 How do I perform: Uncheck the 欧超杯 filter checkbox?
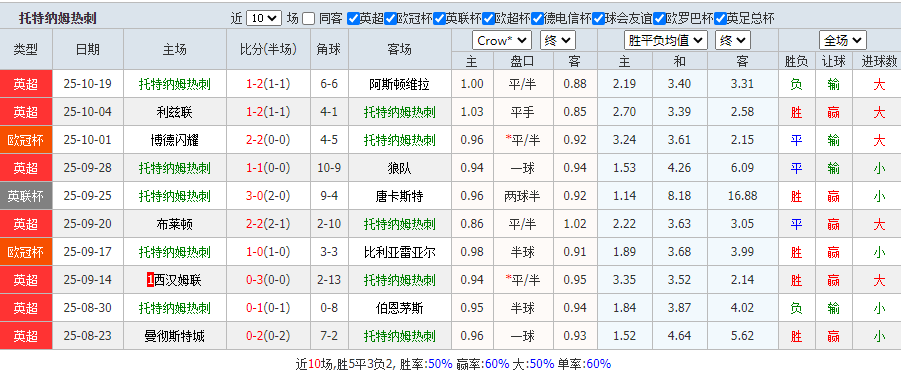(x=488, y=18)
